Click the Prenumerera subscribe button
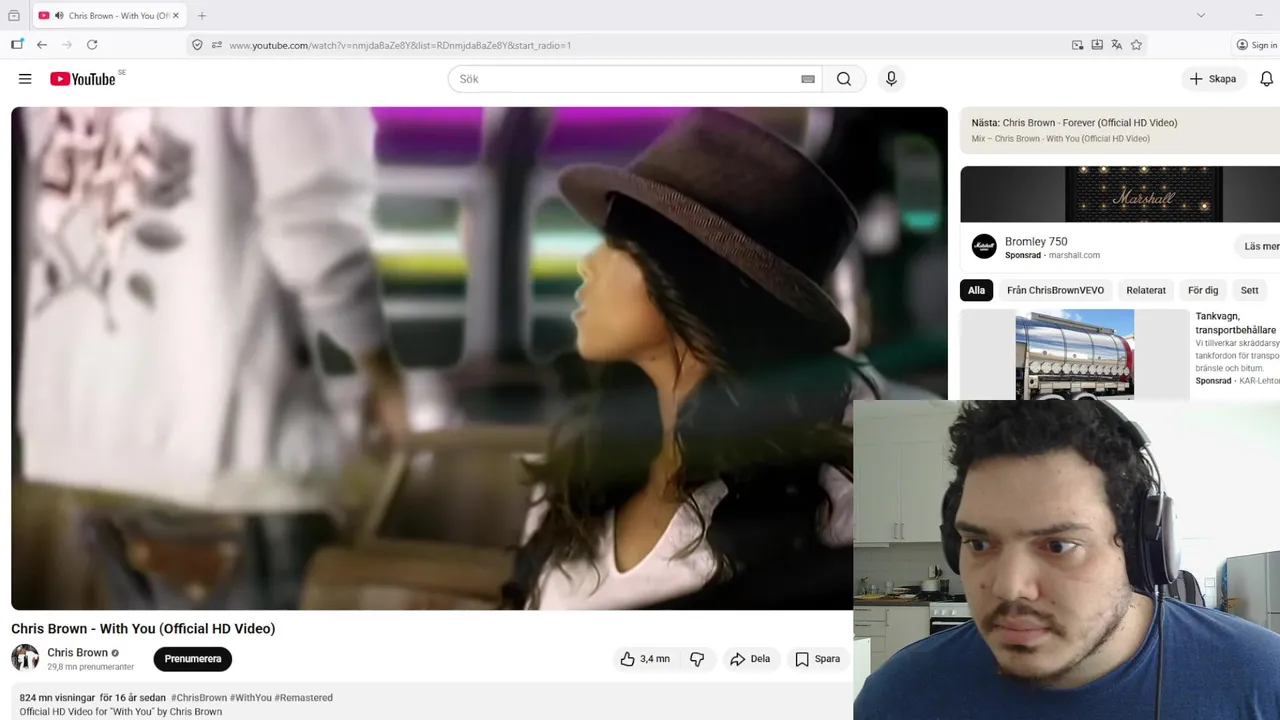 pyautogui.click(x=193, y=659)
